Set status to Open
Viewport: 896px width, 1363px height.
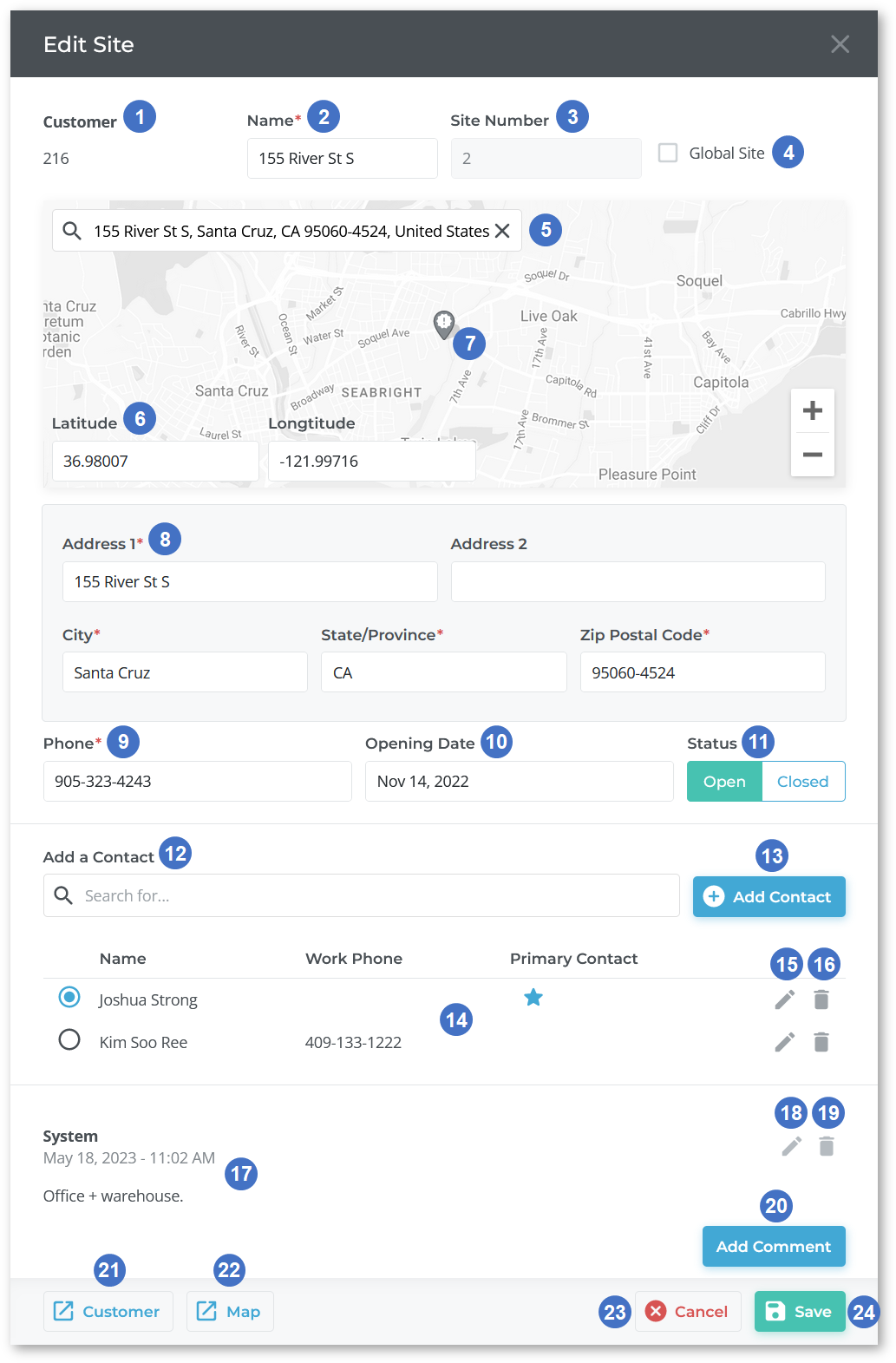click(x=724, y=782)
